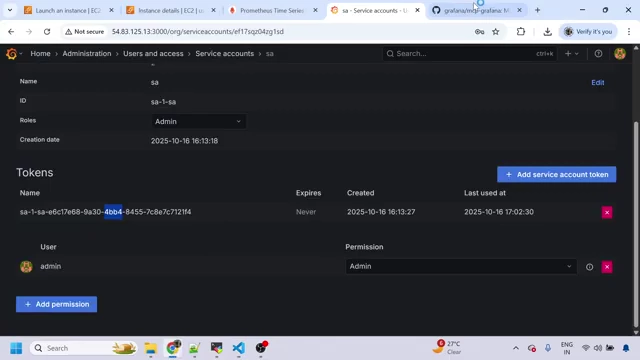Image resolution: width=640 pixels, height=360 pixels.
Task: Reload the page with refresh icon
Action: click(47, 31)
